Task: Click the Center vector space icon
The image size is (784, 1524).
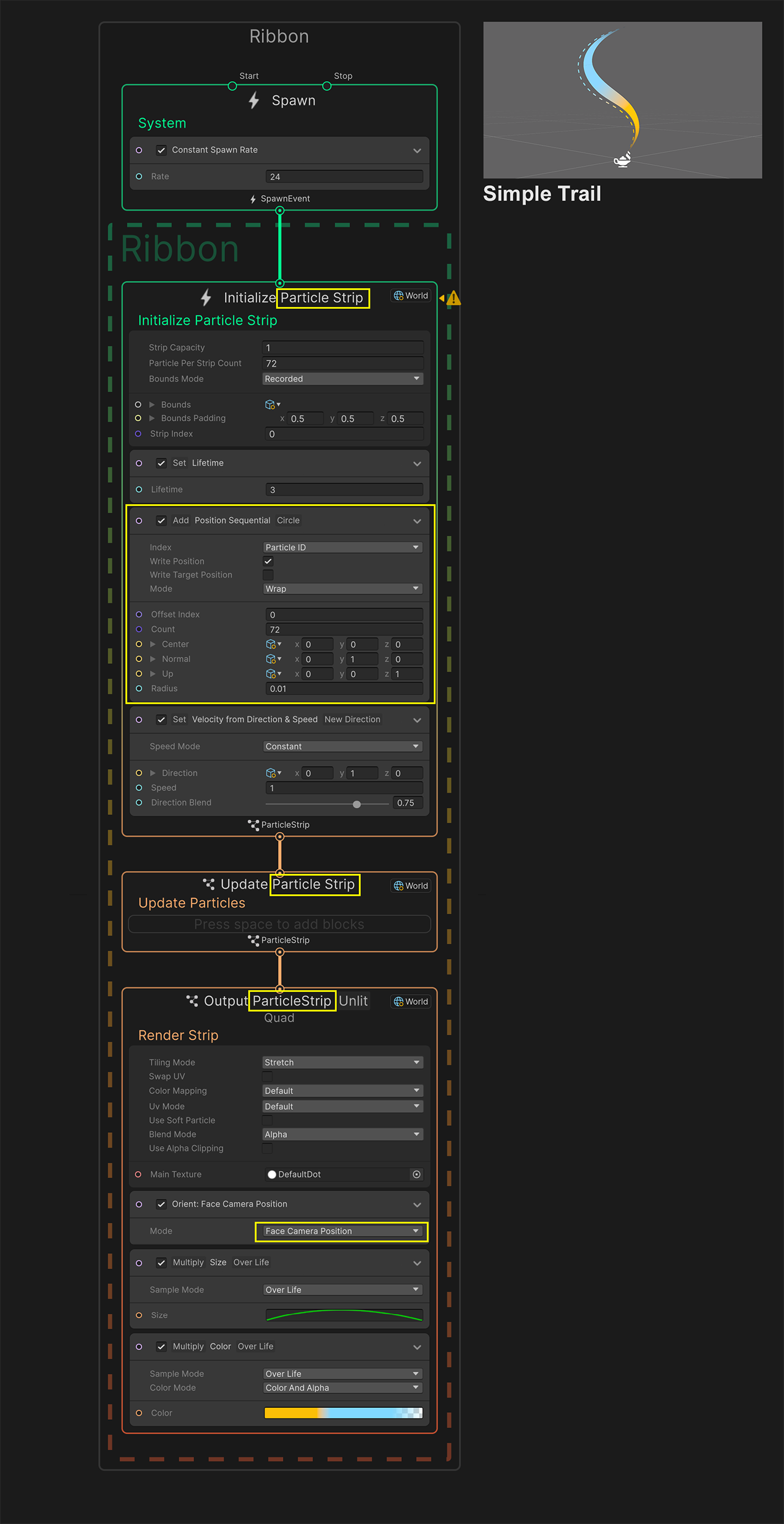Action: pyautogui.click(x=273, y=644)
